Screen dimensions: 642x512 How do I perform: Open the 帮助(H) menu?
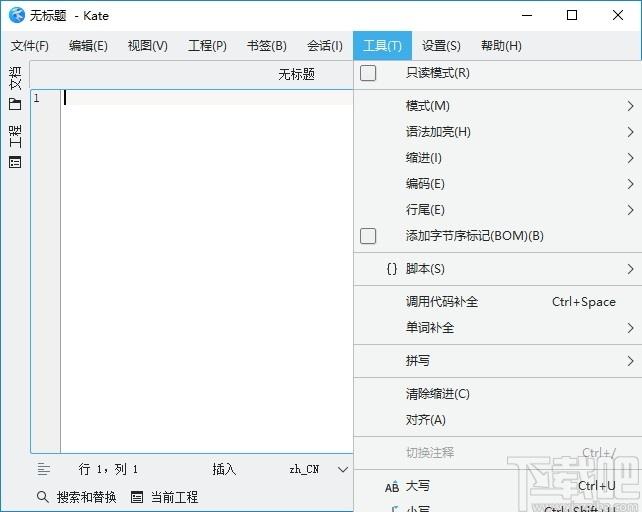501,45
